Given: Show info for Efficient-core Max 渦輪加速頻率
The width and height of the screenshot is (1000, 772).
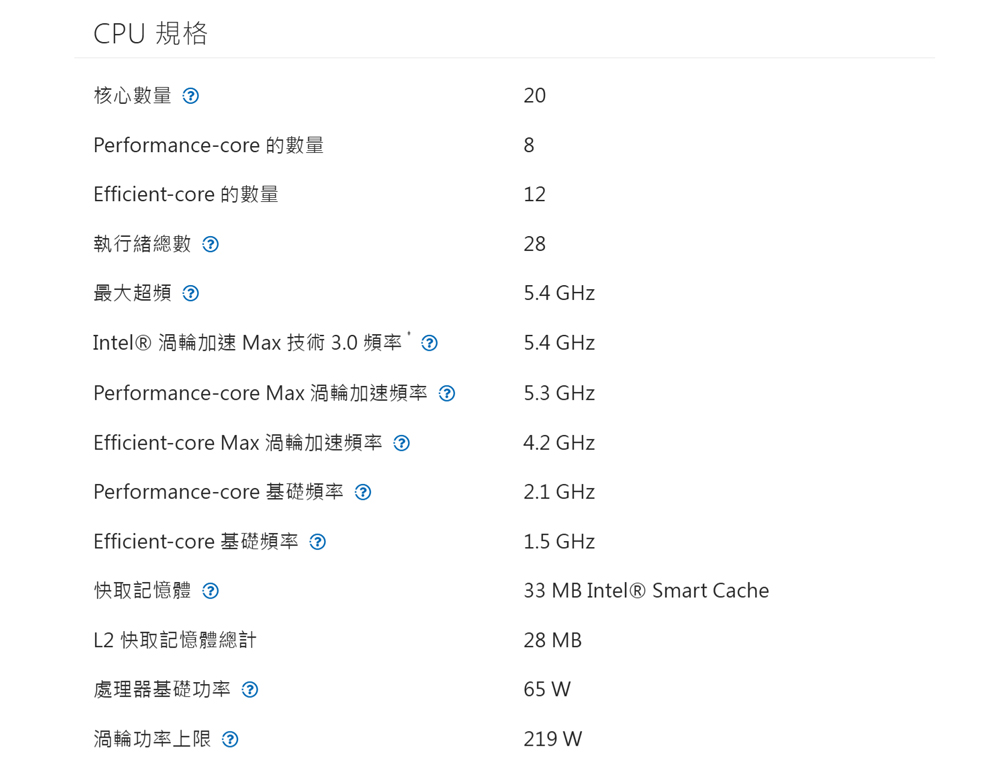Looking at the screenshot, I should [401, 443].
